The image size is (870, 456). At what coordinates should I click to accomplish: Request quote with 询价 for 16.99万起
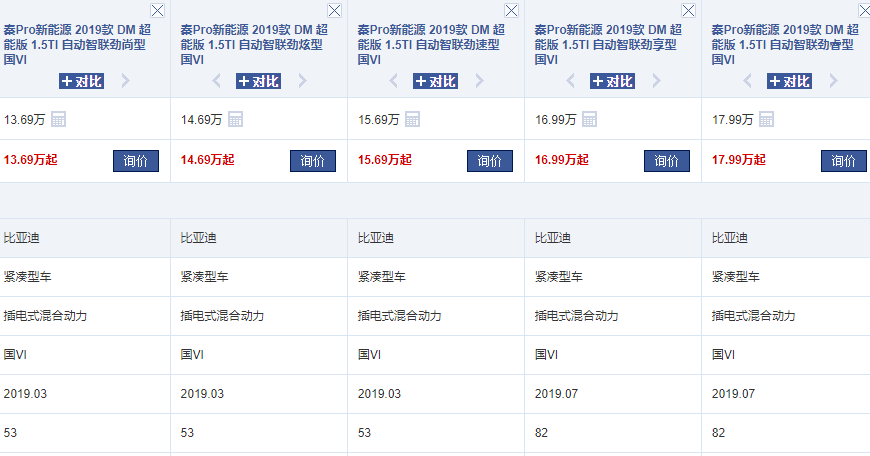(667, 161)
